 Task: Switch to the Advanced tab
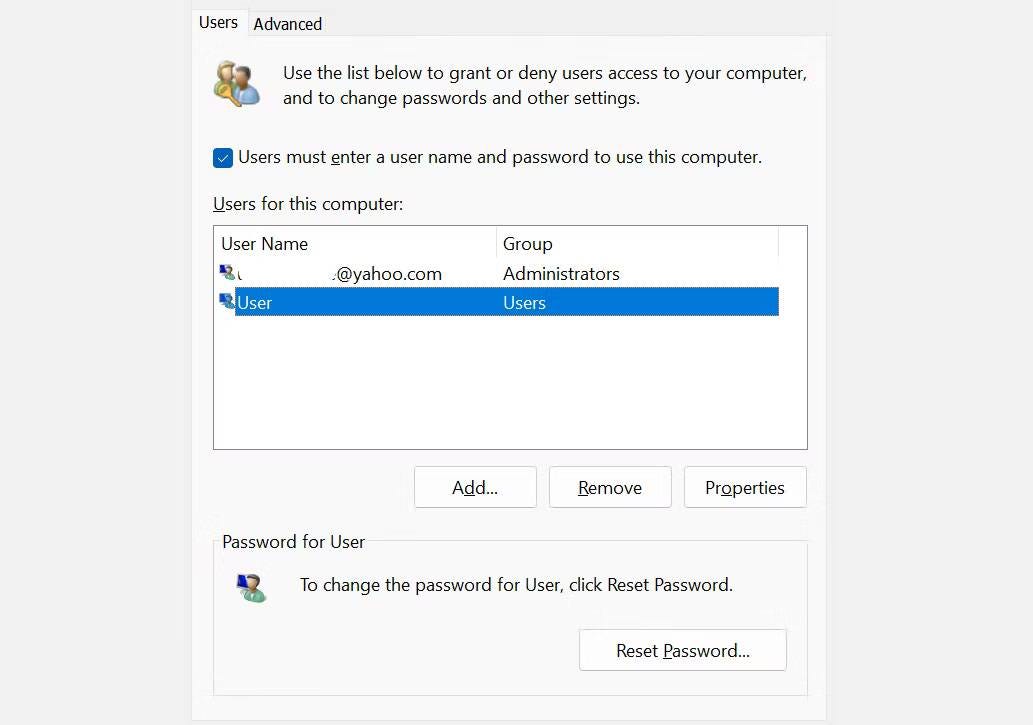tap(287, 23)
